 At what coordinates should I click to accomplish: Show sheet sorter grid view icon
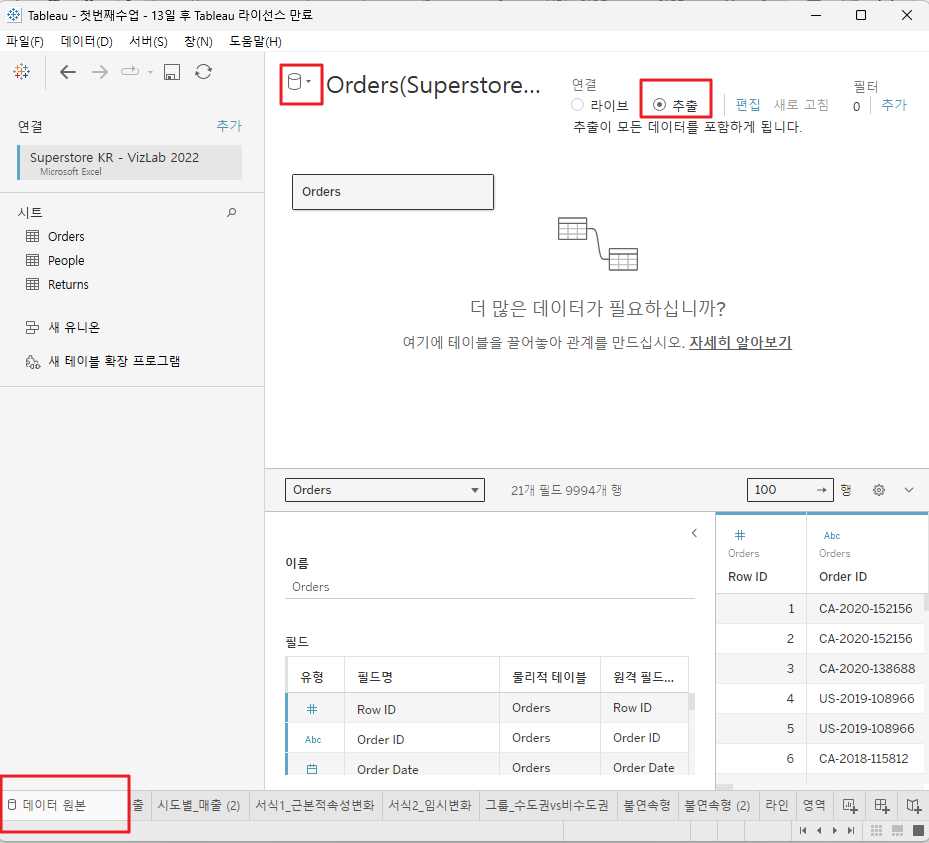877,831
